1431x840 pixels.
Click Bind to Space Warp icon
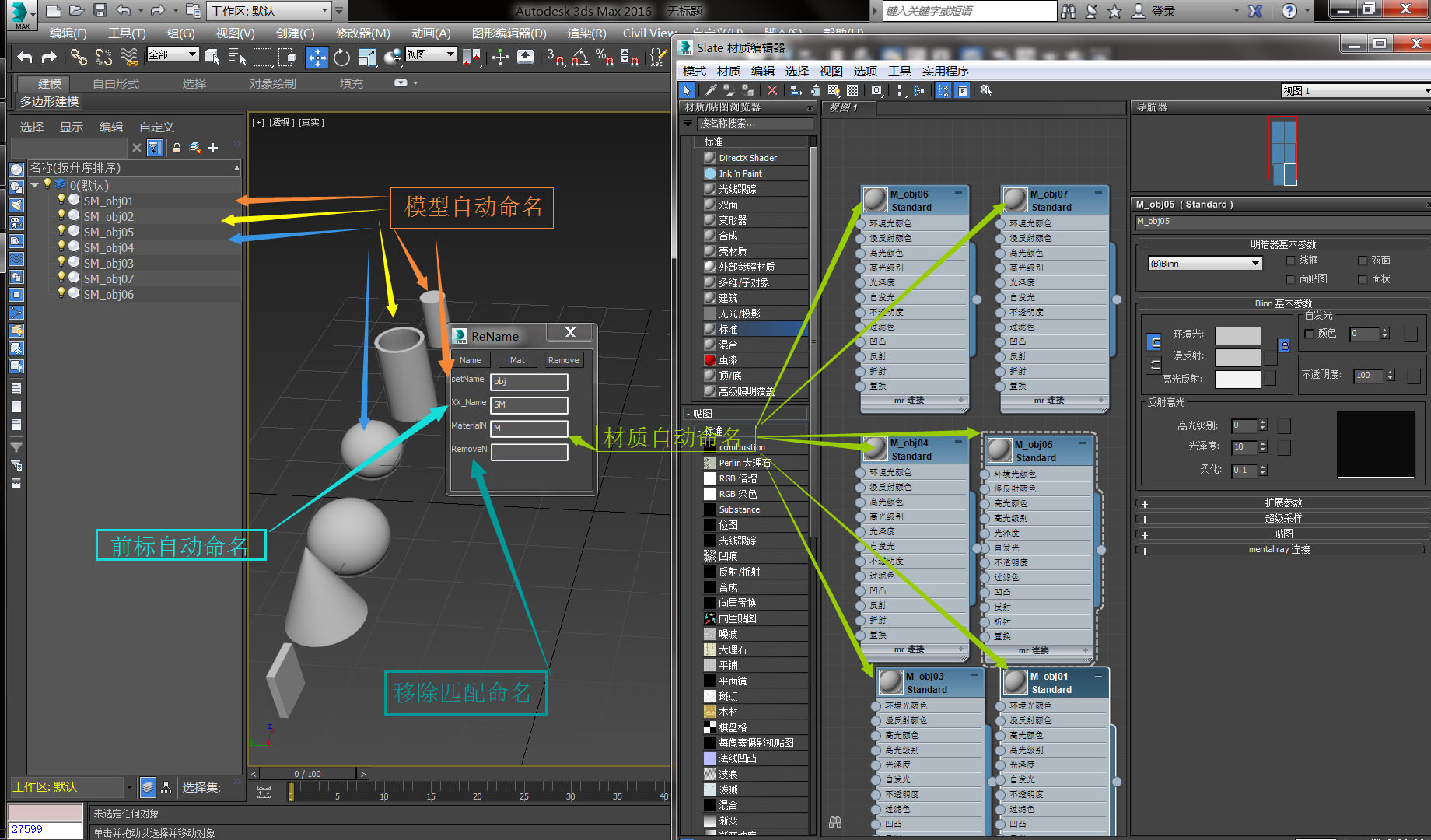point(129,57)
